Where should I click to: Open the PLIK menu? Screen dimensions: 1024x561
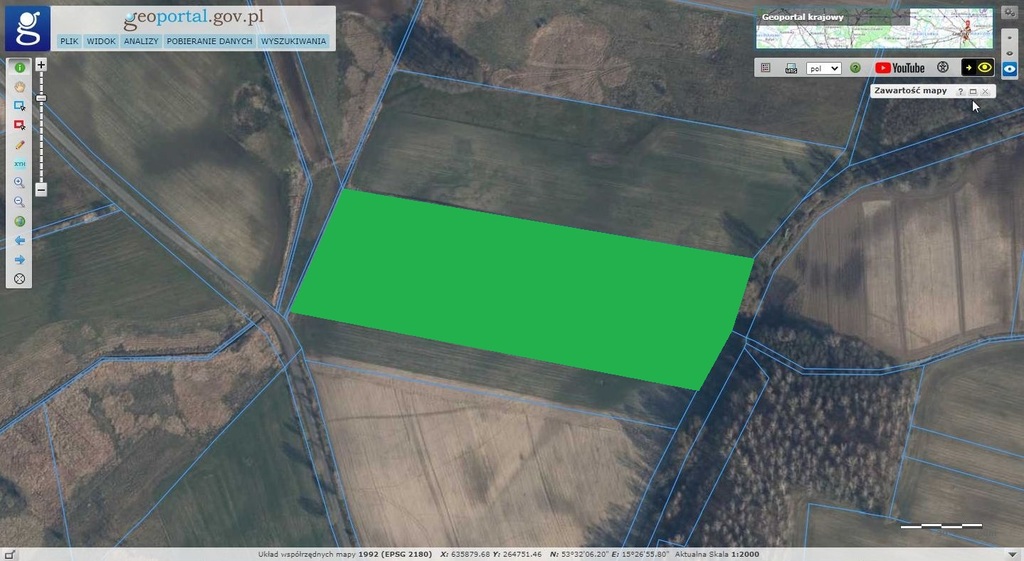click(x=69, y=41)
